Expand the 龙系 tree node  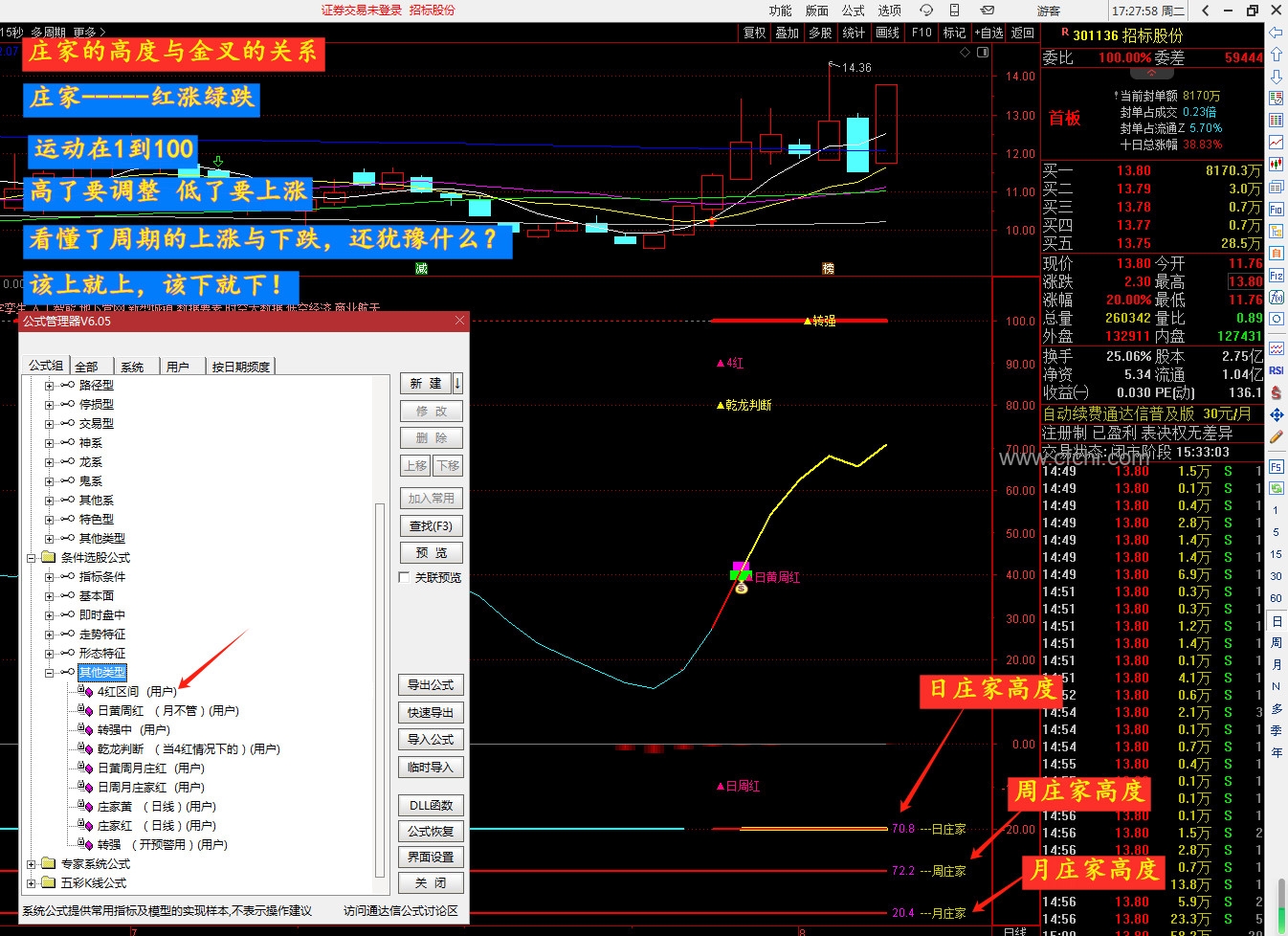(49, 461)
